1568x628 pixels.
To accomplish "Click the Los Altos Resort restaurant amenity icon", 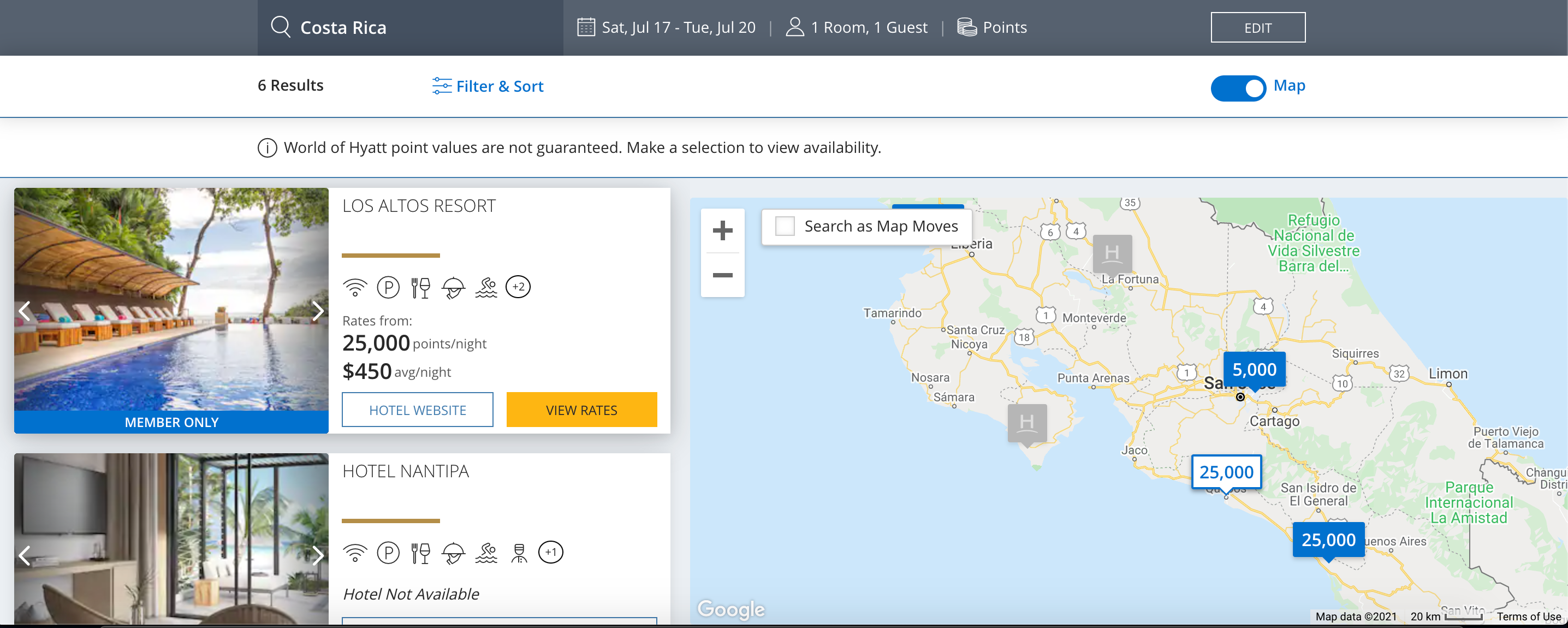I will pos(420,287).
